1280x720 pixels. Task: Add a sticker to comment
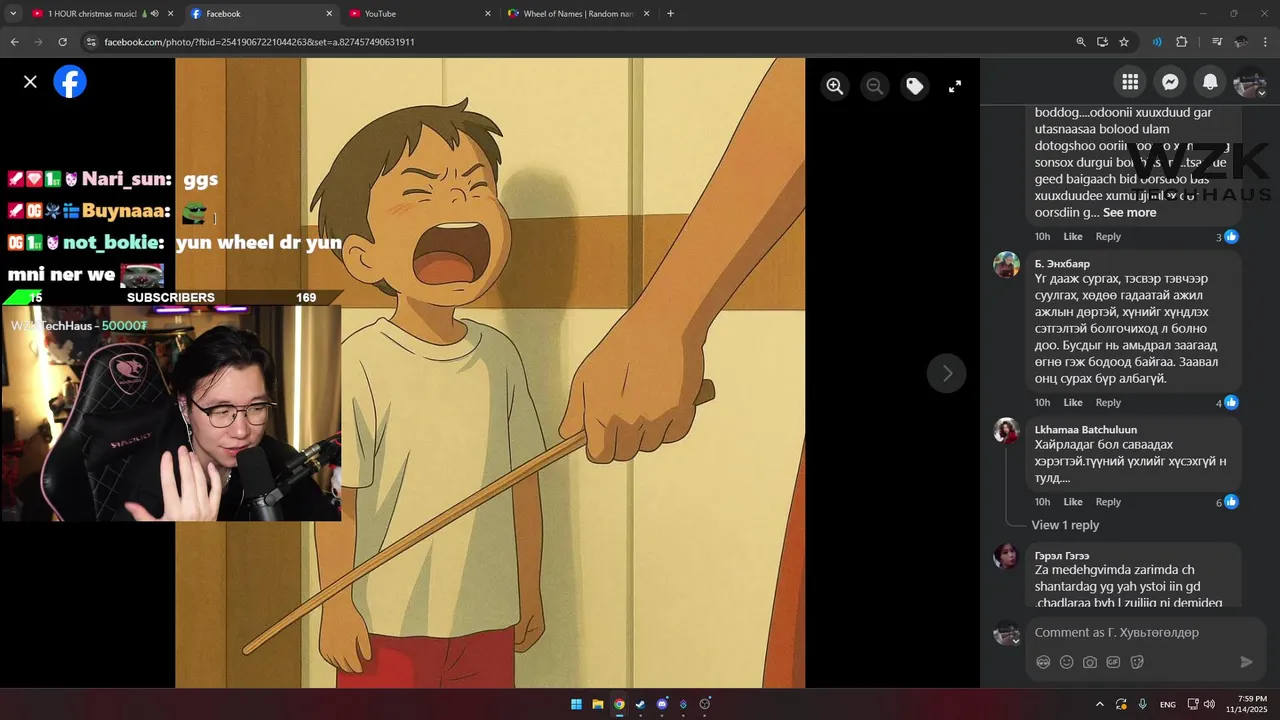tap(1137, 662)
